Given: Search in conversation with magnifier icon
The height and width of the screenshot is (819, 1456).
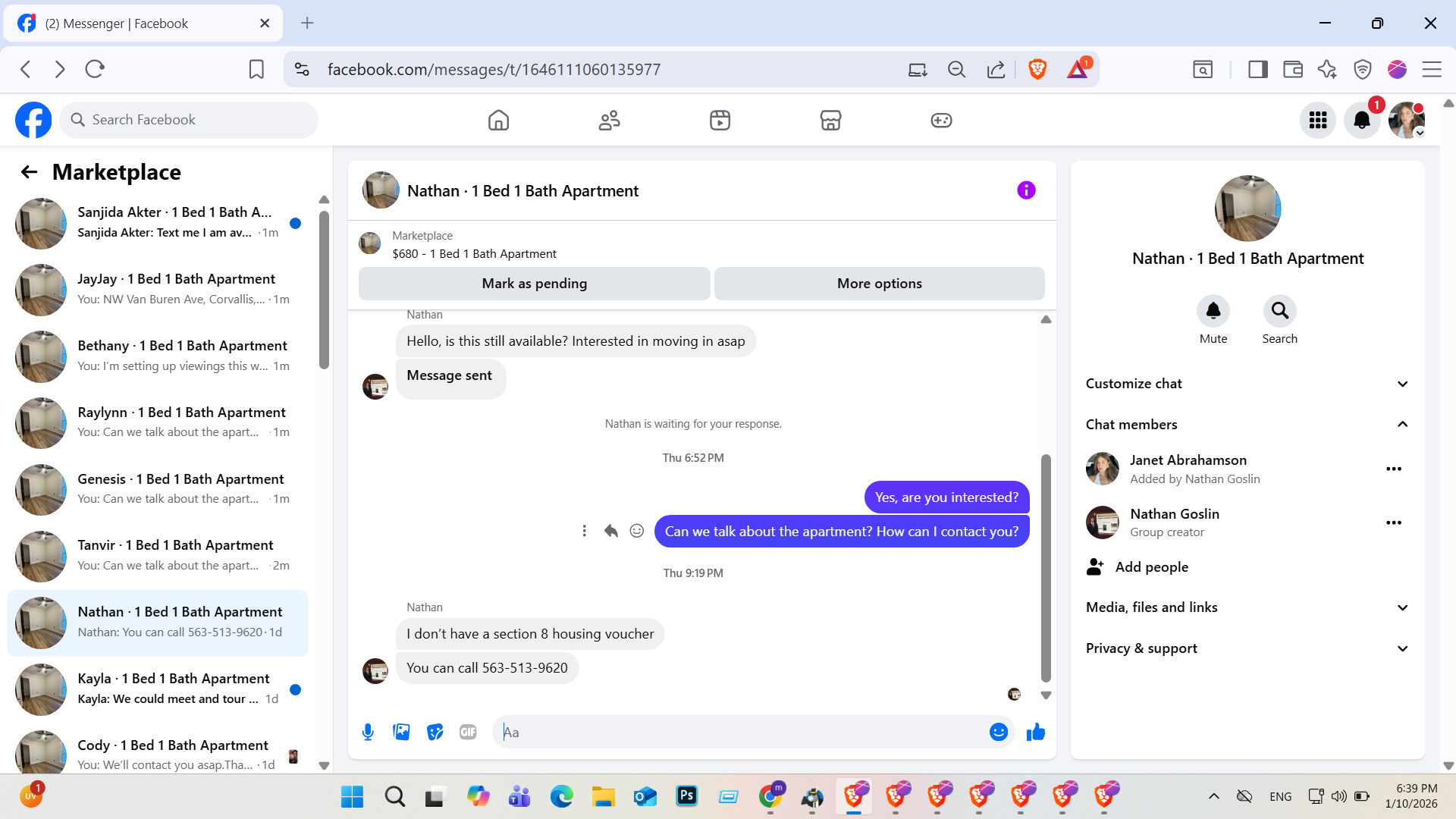Looking at the screenshot, I should (1279, 311).
